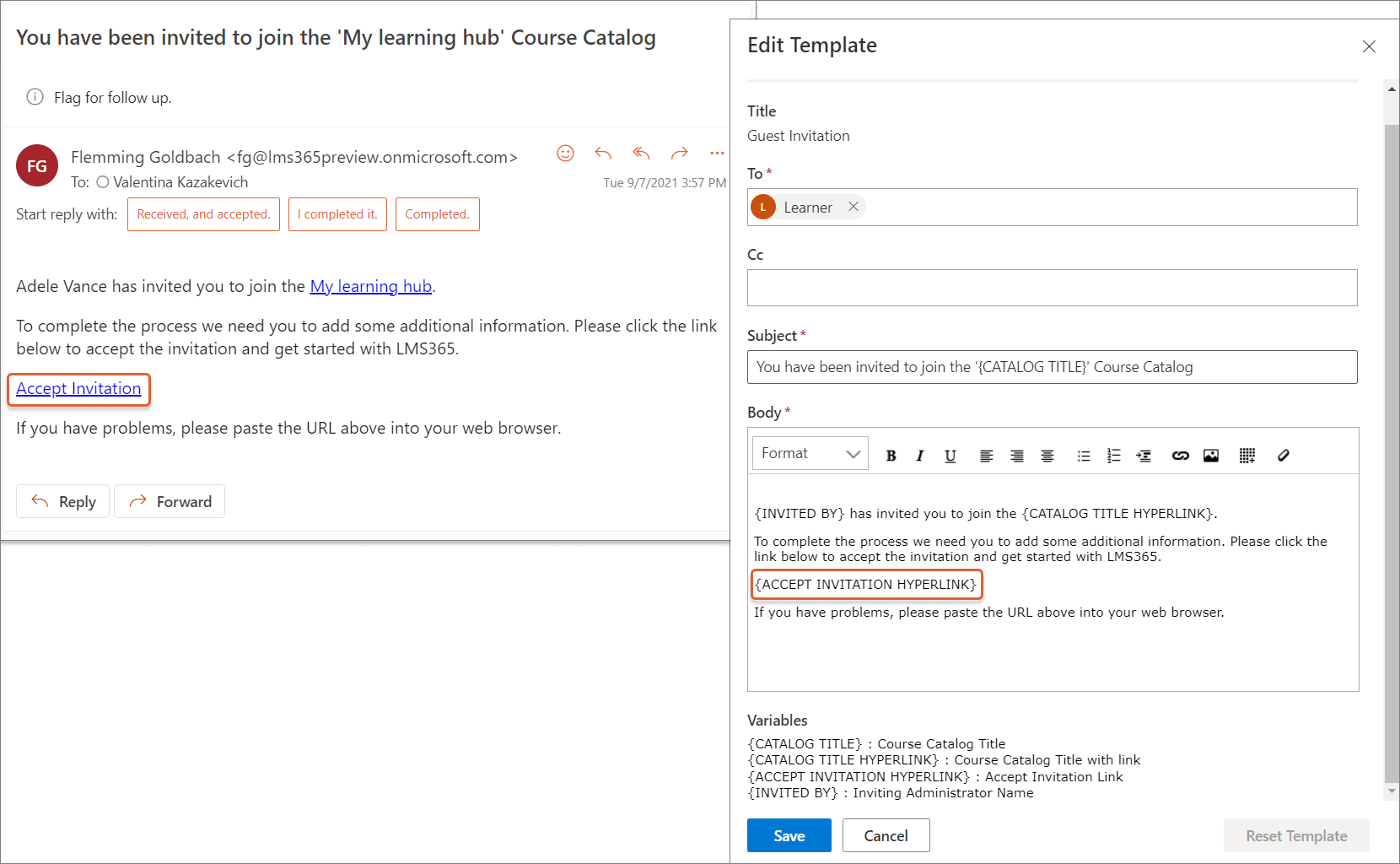Insert a hyperlink in the template body
This screenshot has width=1400, height=864.
tap(1180, 456)
